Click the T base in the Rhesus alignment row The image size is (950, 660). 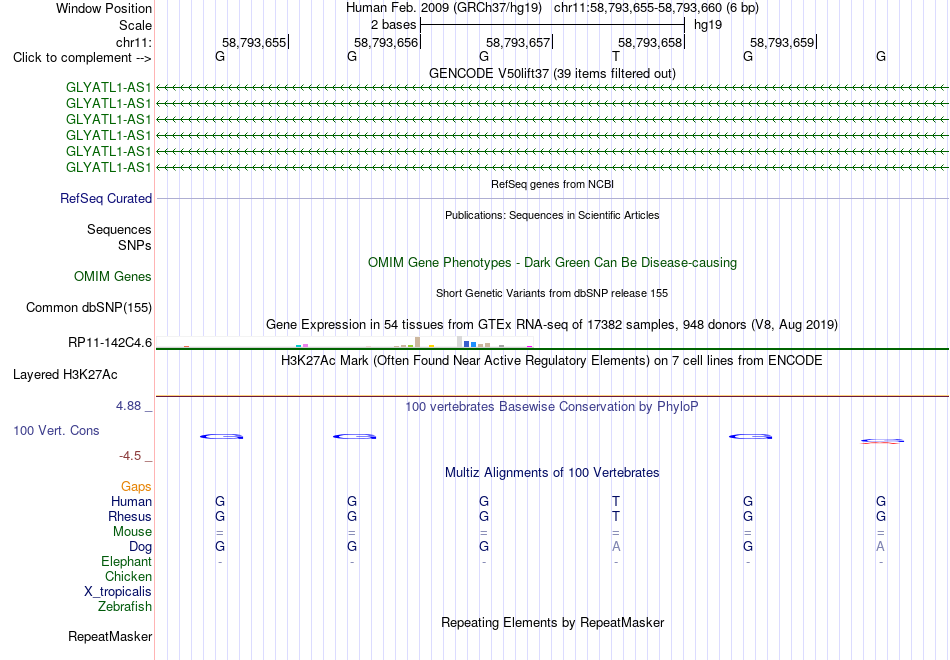pos(616,516)
